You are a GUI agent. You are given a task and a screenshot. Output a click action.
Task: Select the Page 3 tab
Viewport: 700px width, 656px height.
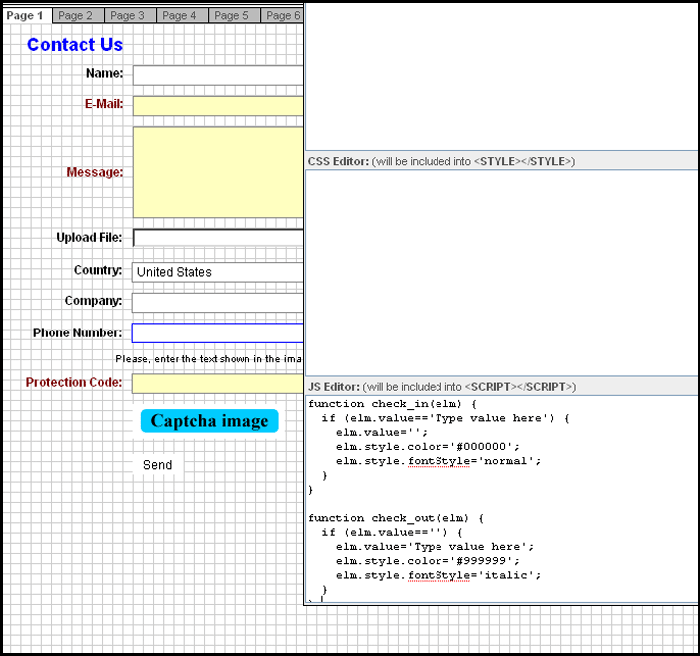coord(130,16)
